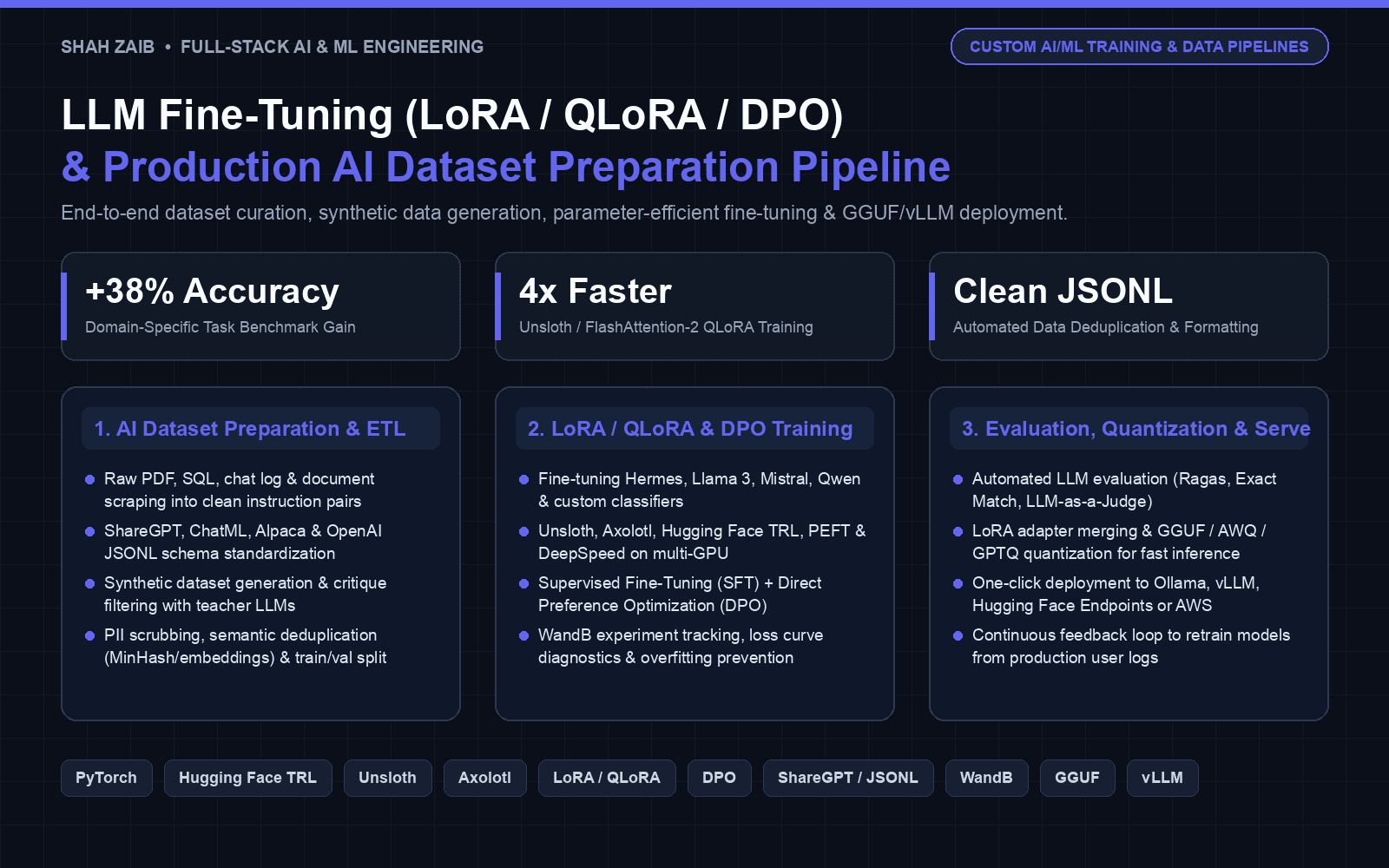The image size is (1389, 868).
Task: Click the 'Clean JSONL' stat heading
Action: 1063,292
